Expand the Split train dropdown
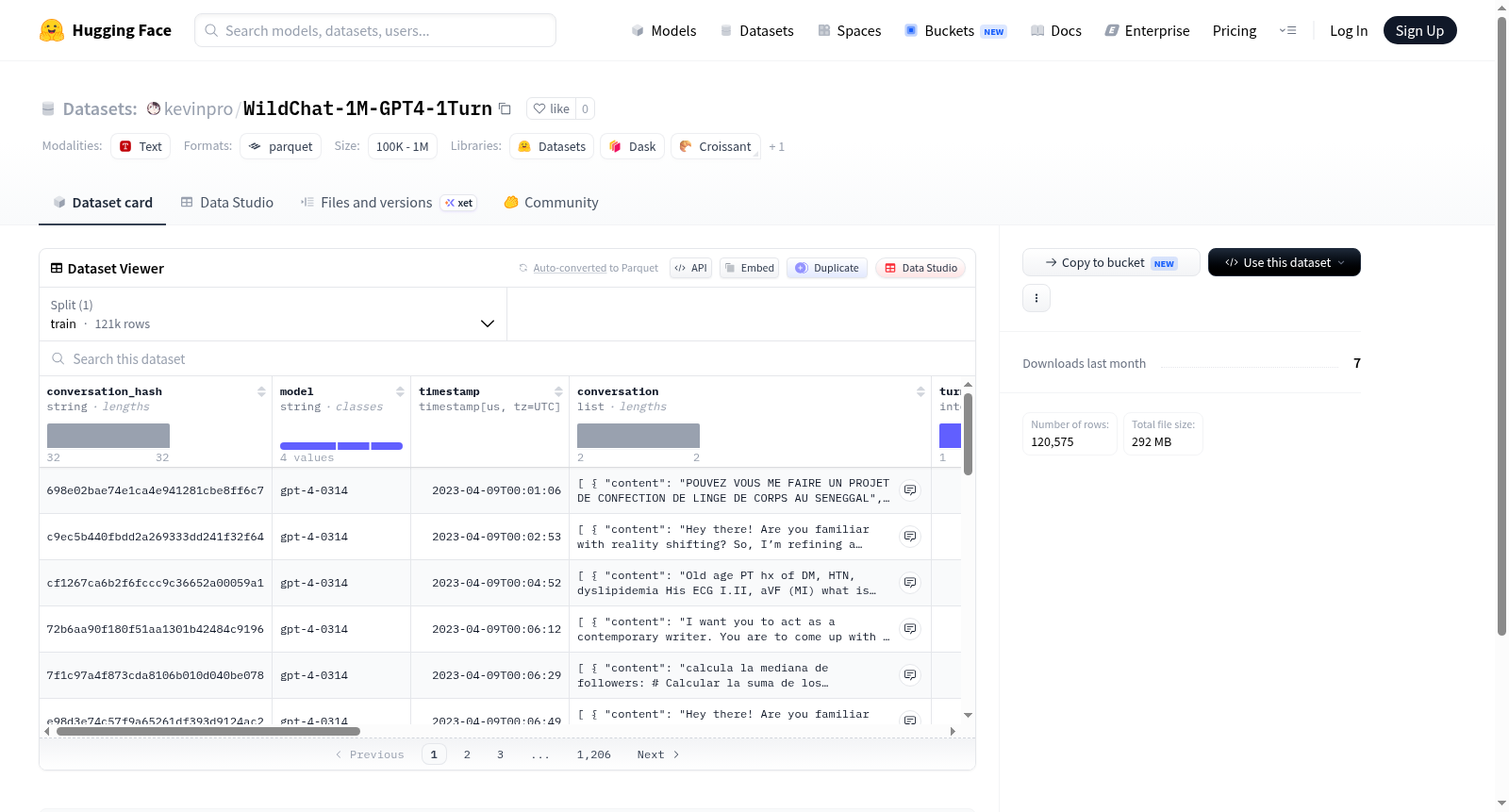Image resolution: width=1509 pixels, height=812 pixels. click(274, 314)
